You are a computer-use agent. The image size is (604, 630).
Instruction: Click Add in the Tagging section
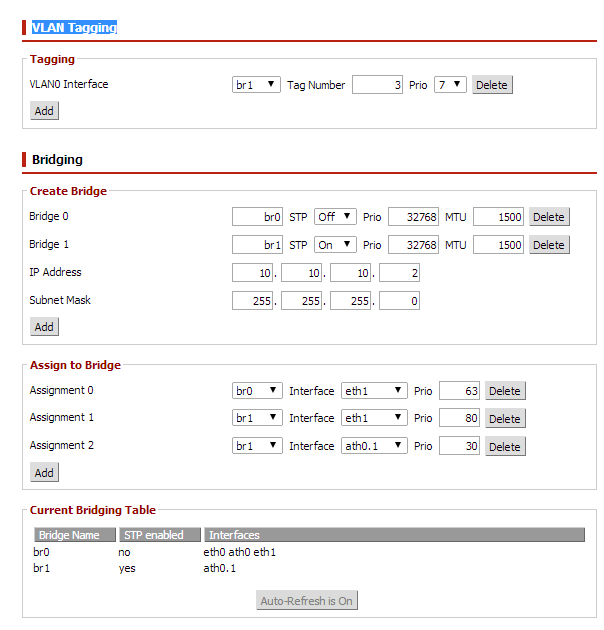44,110
